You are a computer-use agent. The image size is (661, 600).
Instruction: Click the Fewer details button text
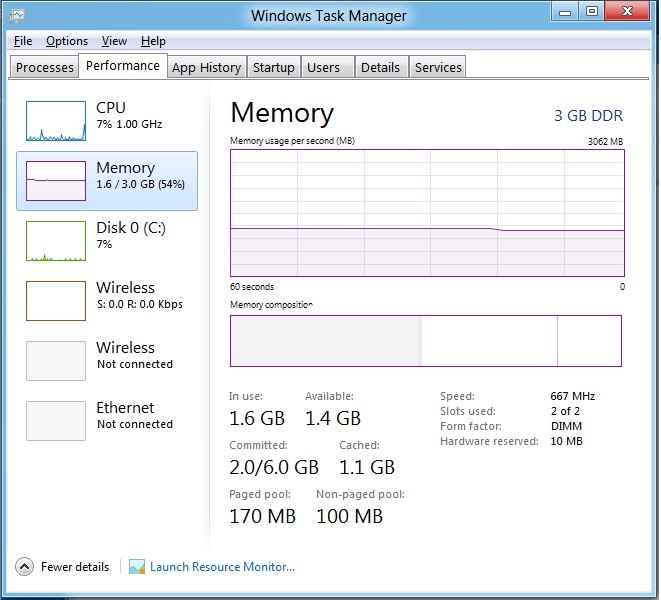(x=75, y=567)
